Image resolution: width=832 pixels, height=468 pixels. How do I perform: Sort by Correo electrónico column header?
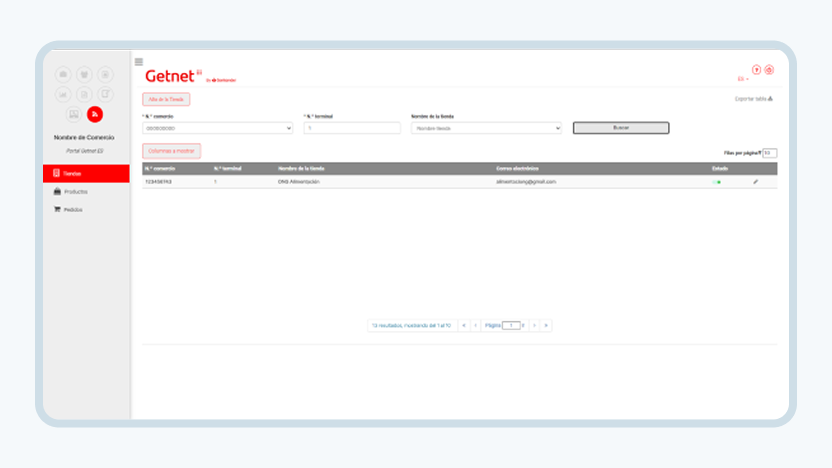517,169
